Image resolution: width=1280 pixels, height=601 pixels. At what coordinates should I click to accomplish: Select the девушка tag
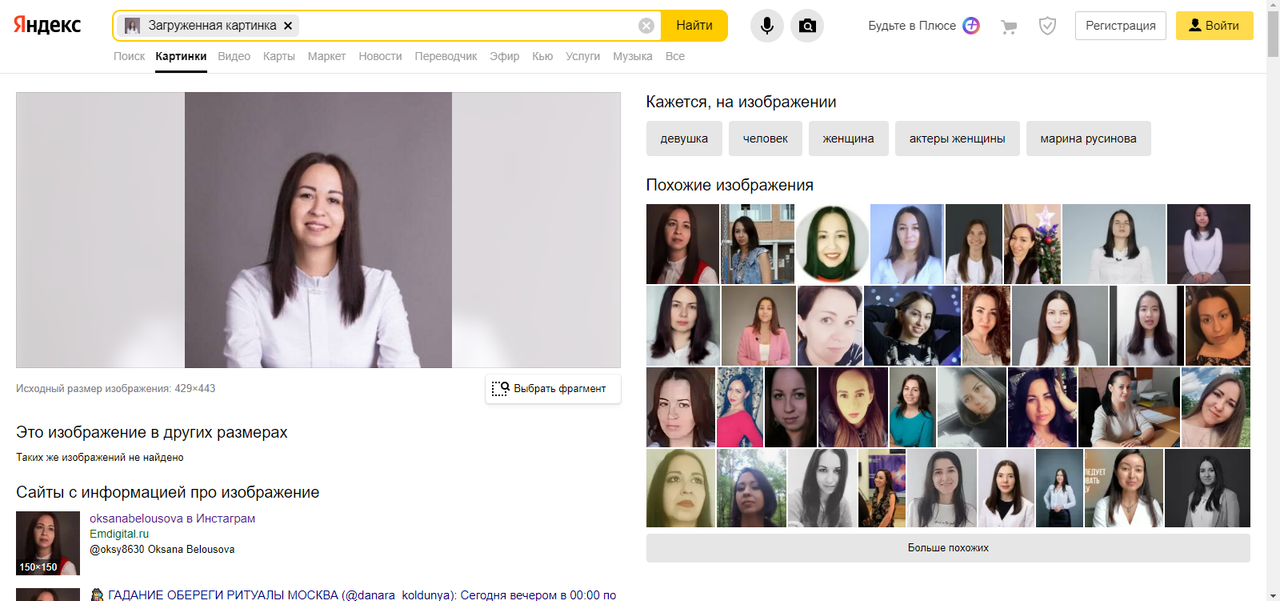tap(684, 139)
